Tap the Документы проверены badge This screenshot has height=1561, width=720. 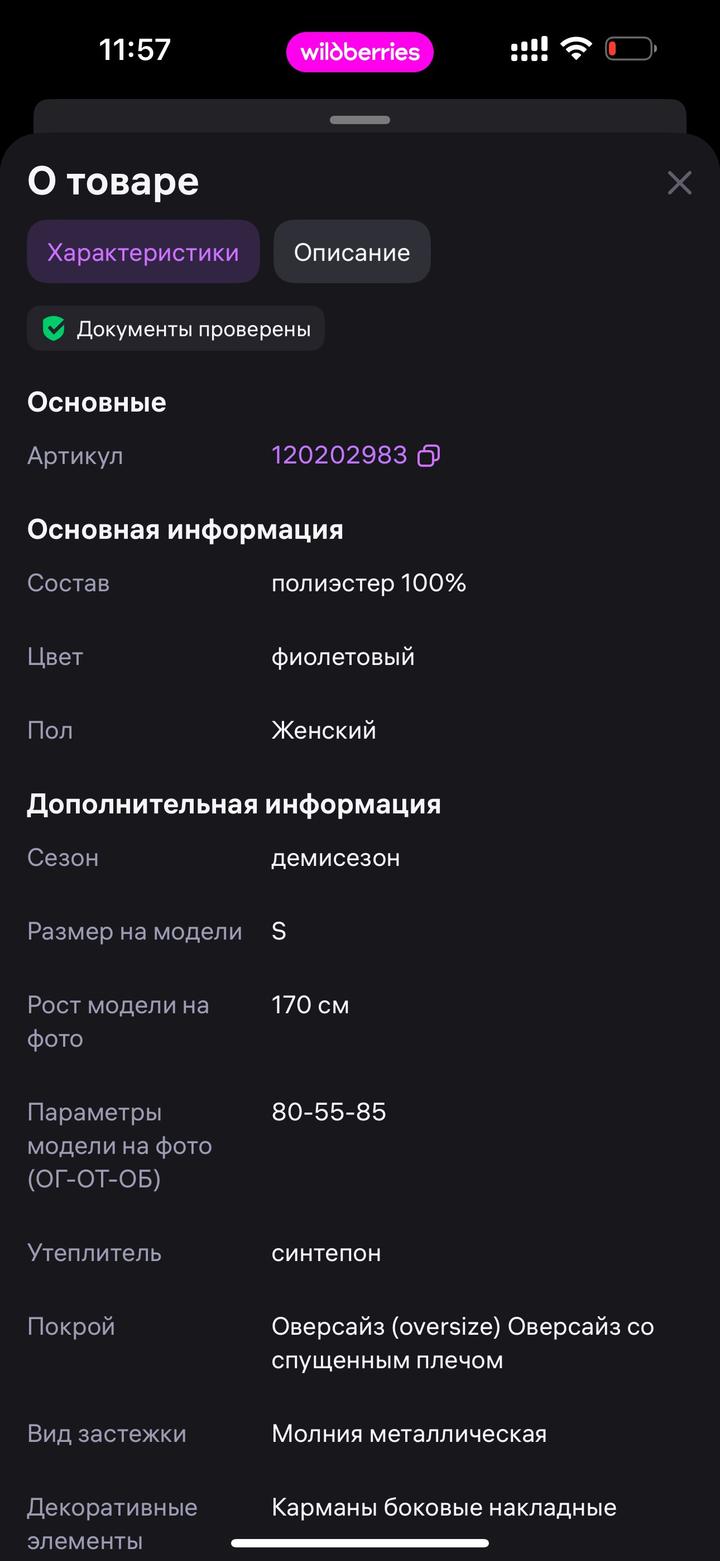pyautogui.click(x=175, y=328)
